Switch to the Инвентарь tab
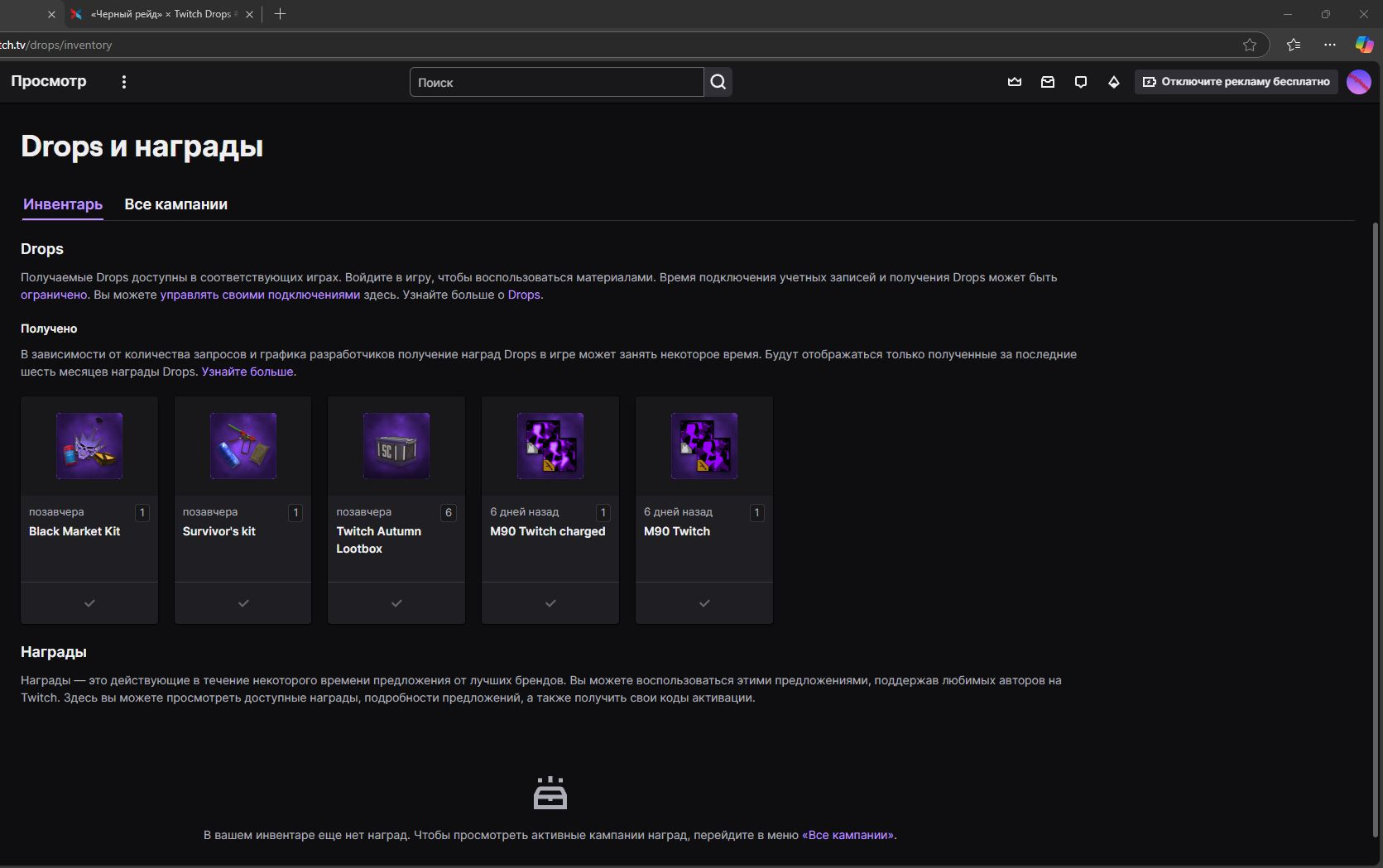Viewport: 1383px width, 868px height. click(x=63, y=204)
